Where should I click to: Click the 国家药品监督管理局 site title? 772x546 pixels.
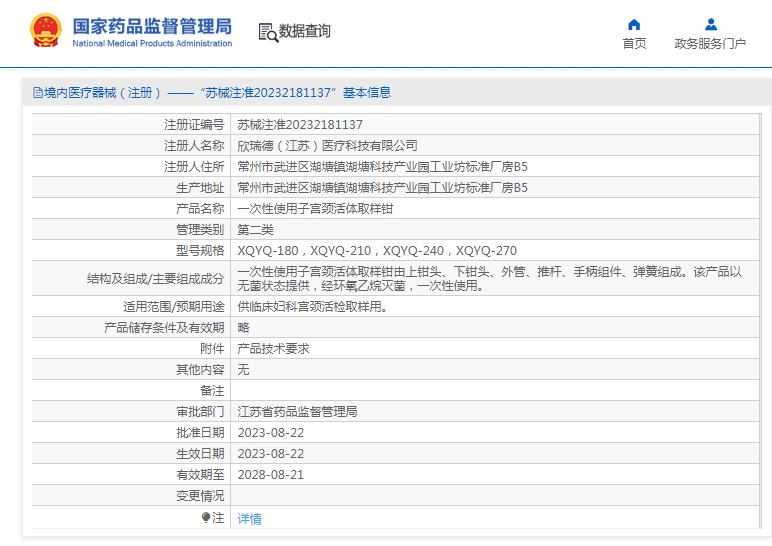[152, 25]
